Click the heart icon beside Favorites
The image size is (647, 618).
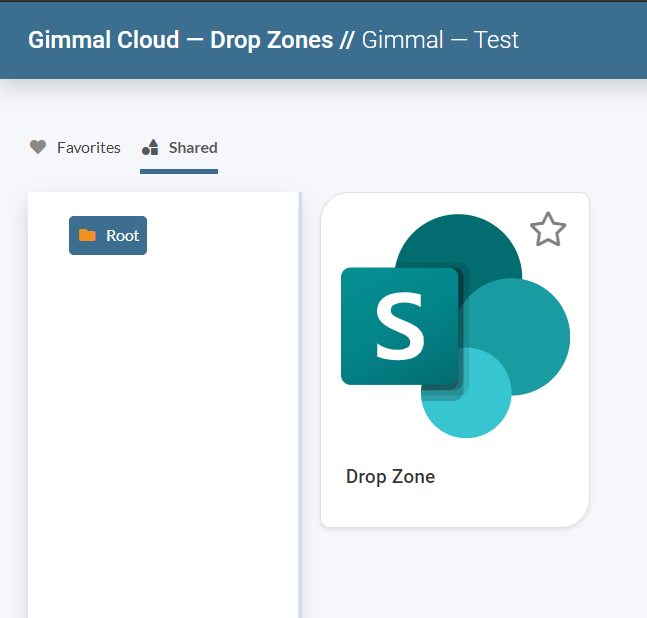pyautogui.click(x=38, y=147)
